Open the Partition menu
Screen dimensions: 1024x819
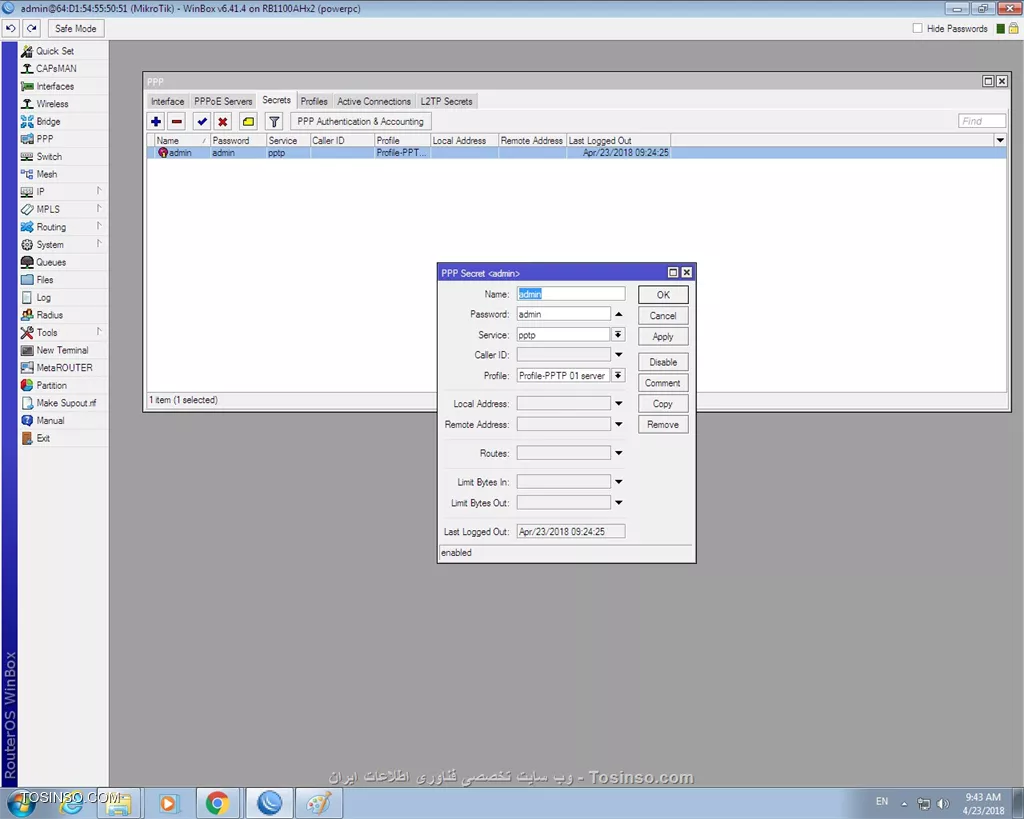click(63, 385)
